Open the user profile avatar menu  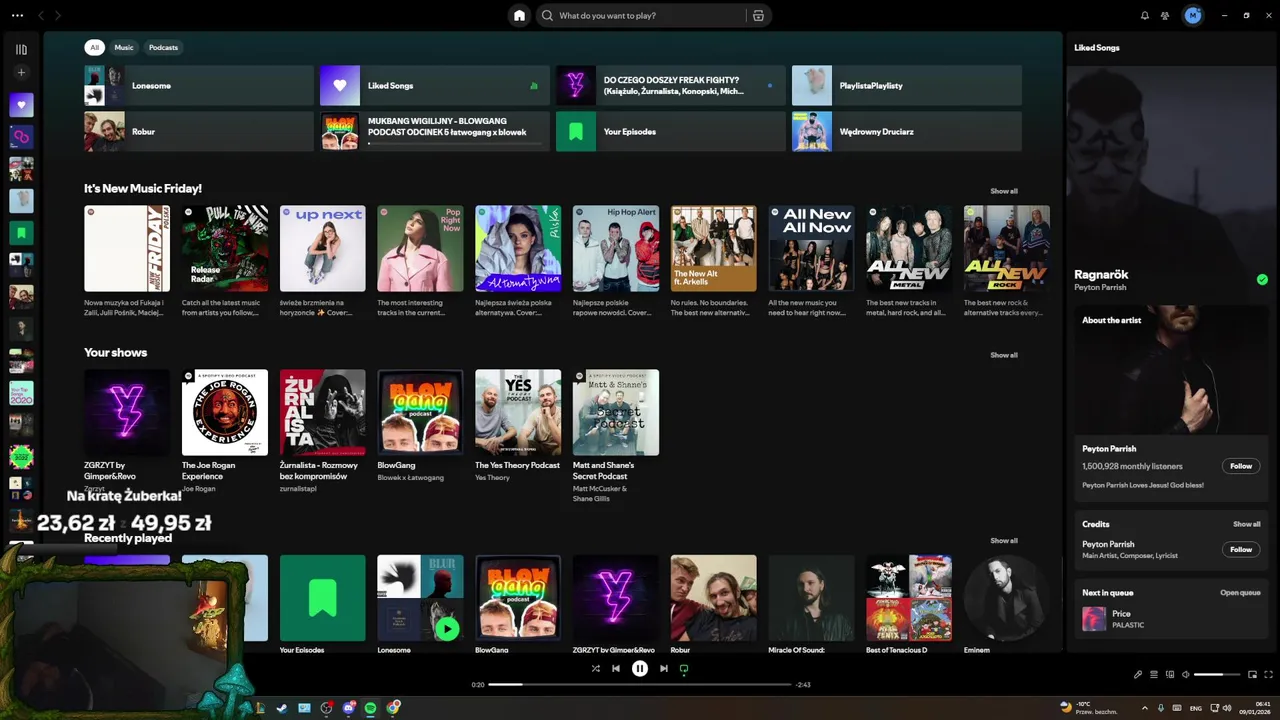coord(1193,15)
